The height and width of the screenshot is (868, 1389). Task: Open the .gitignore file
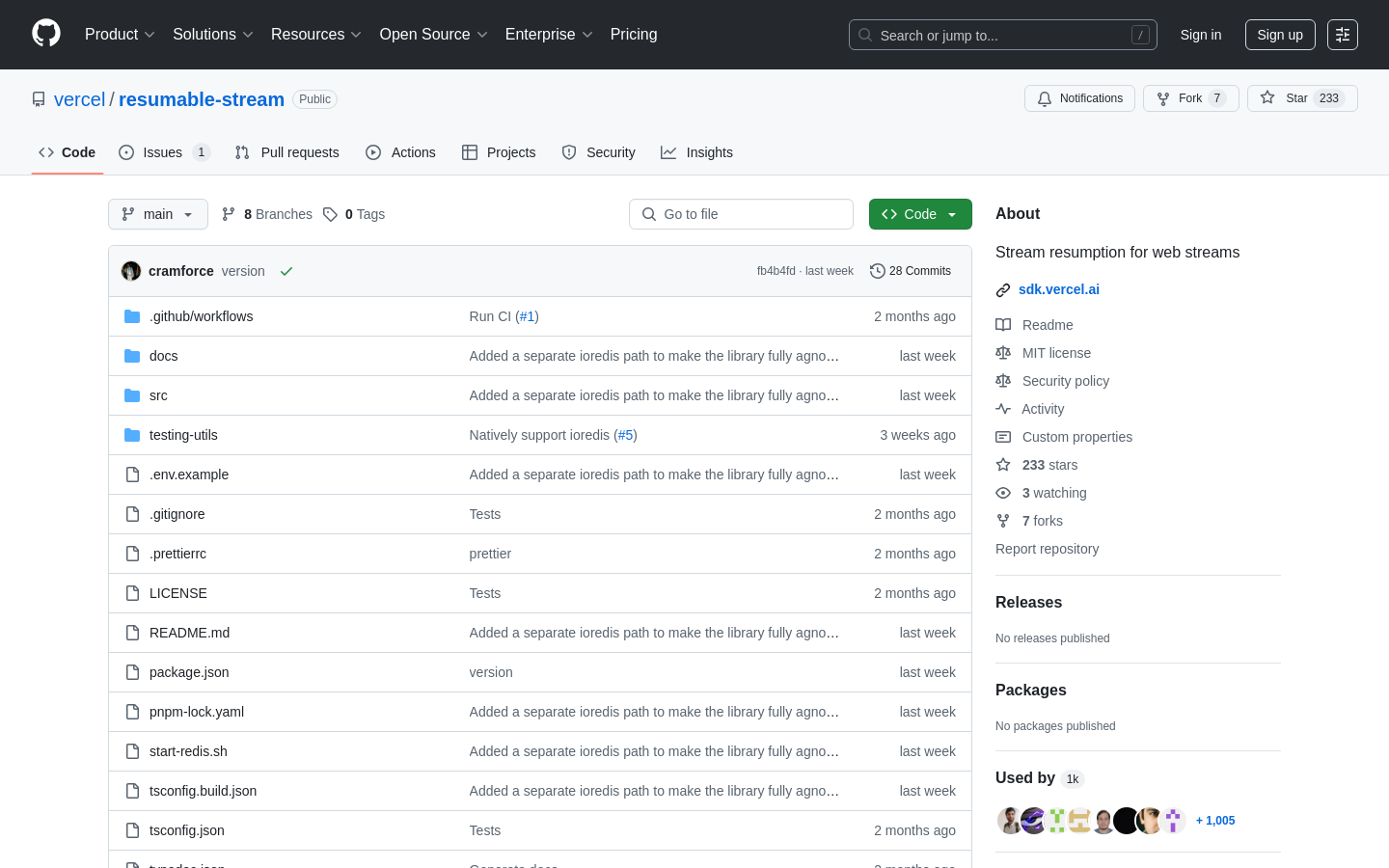[177, 514]
